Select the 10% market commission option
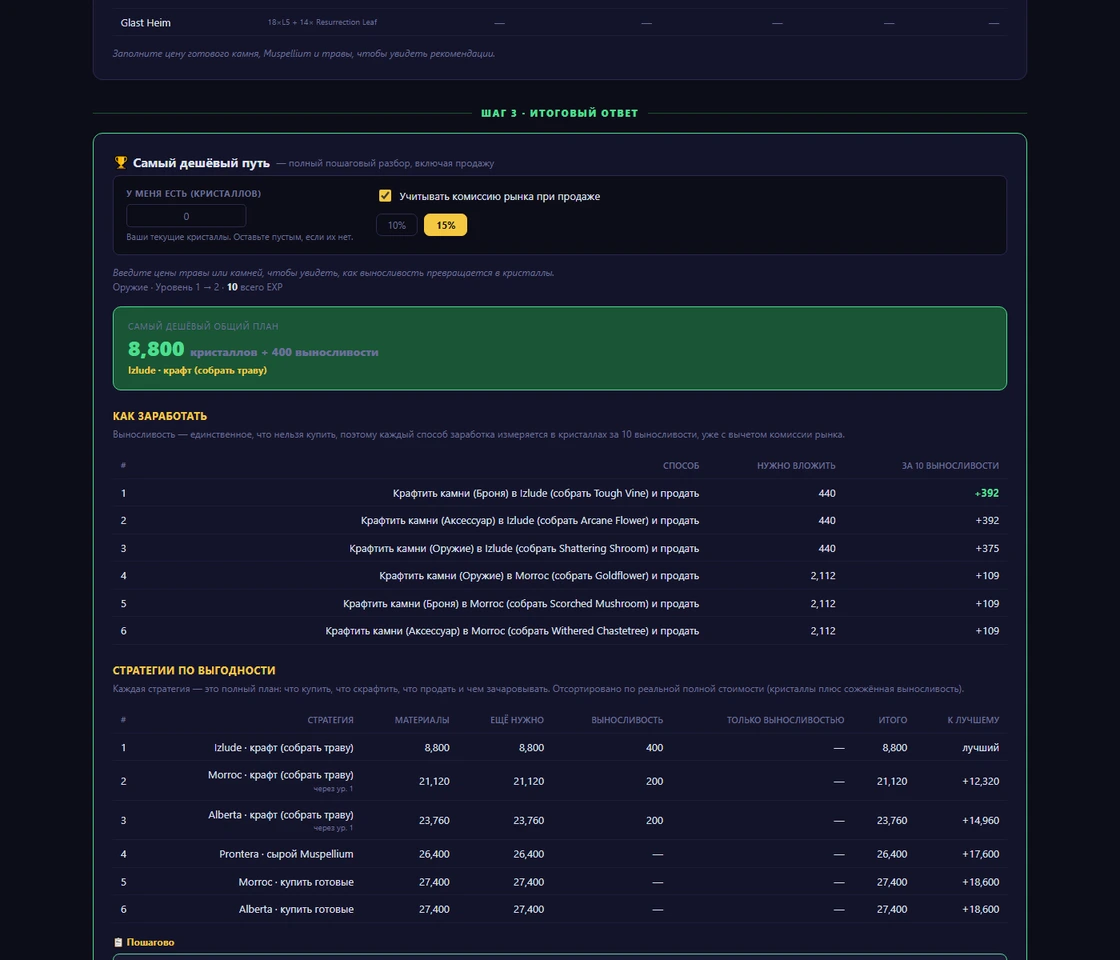Image resolution: width=1120 pixels, height=960 pixels. tap(397, 225)
